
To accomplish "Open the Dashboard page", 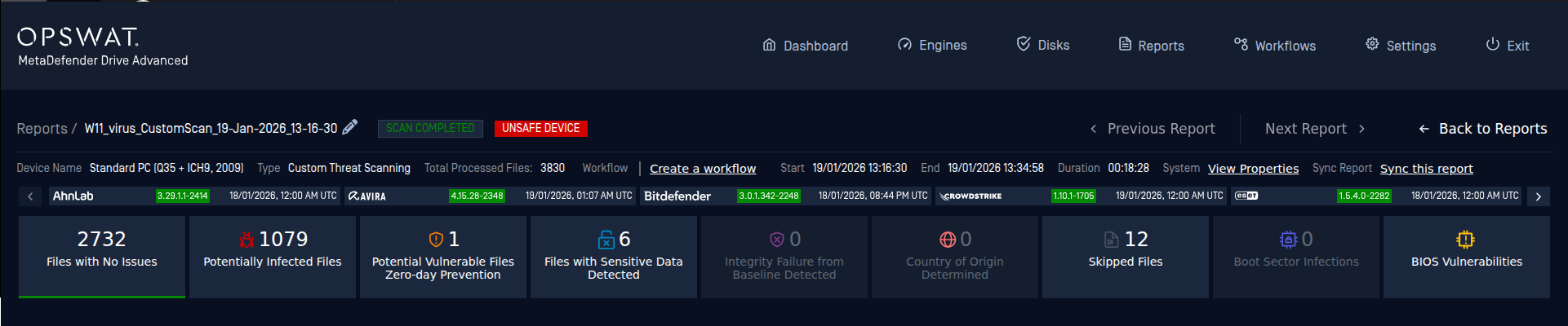I will tap(805, 46).
